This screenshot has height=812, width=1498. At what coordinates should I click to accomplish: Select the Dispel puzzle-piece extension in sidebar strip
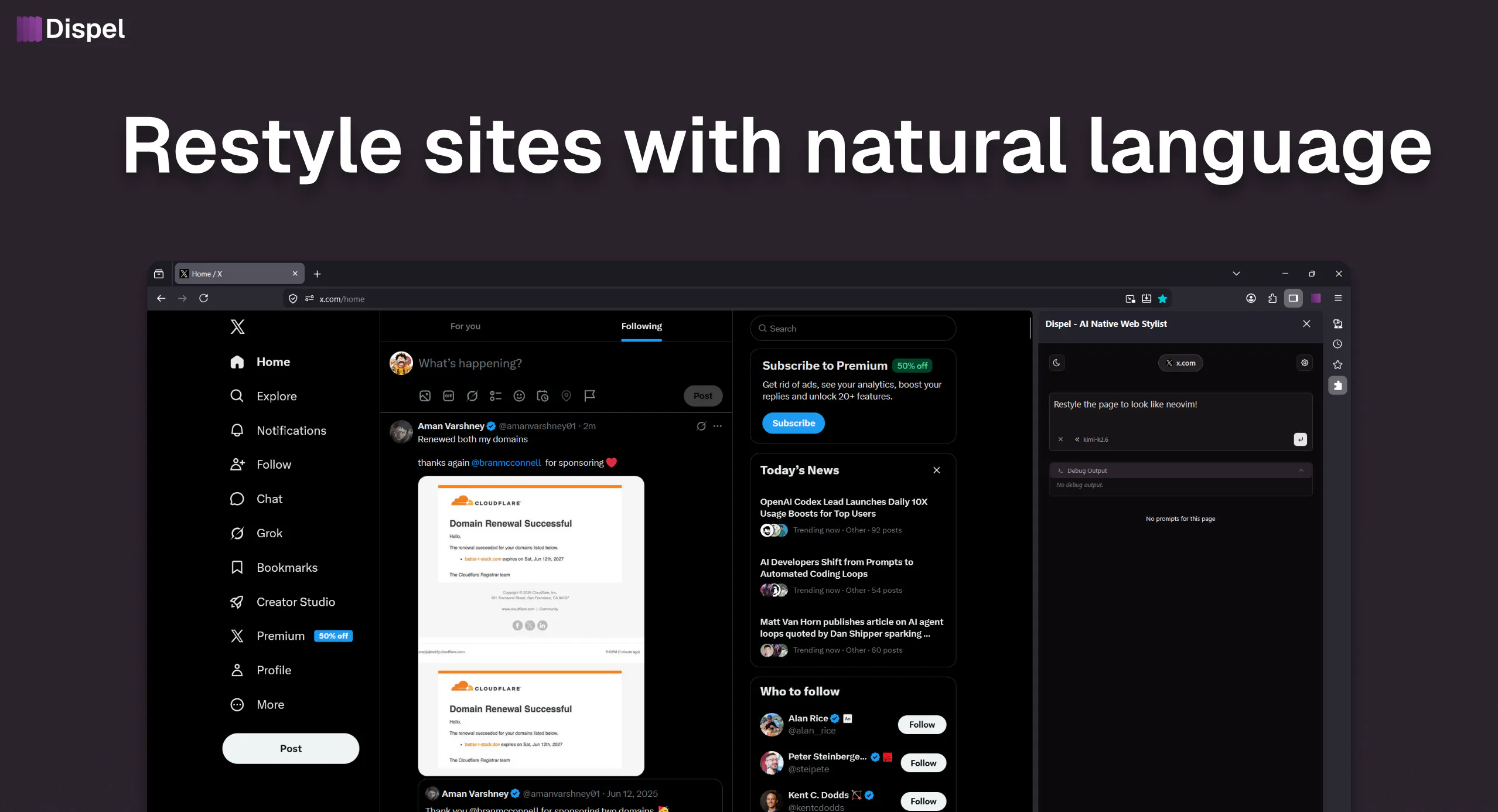1337,385
